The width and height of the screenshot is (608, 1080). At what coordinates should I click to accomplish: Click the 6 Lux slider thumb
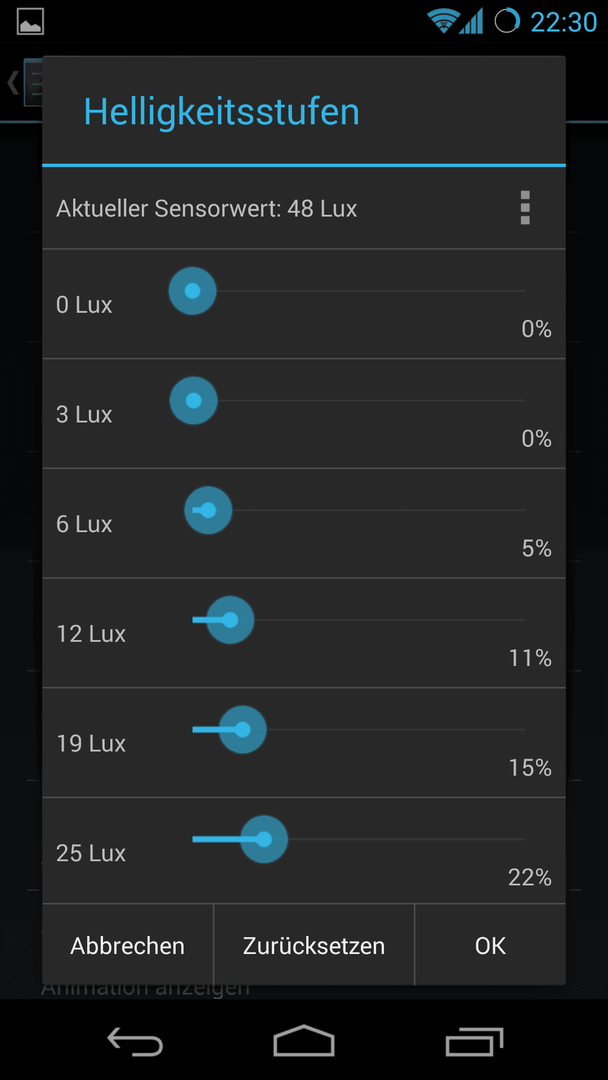[208, 510]
